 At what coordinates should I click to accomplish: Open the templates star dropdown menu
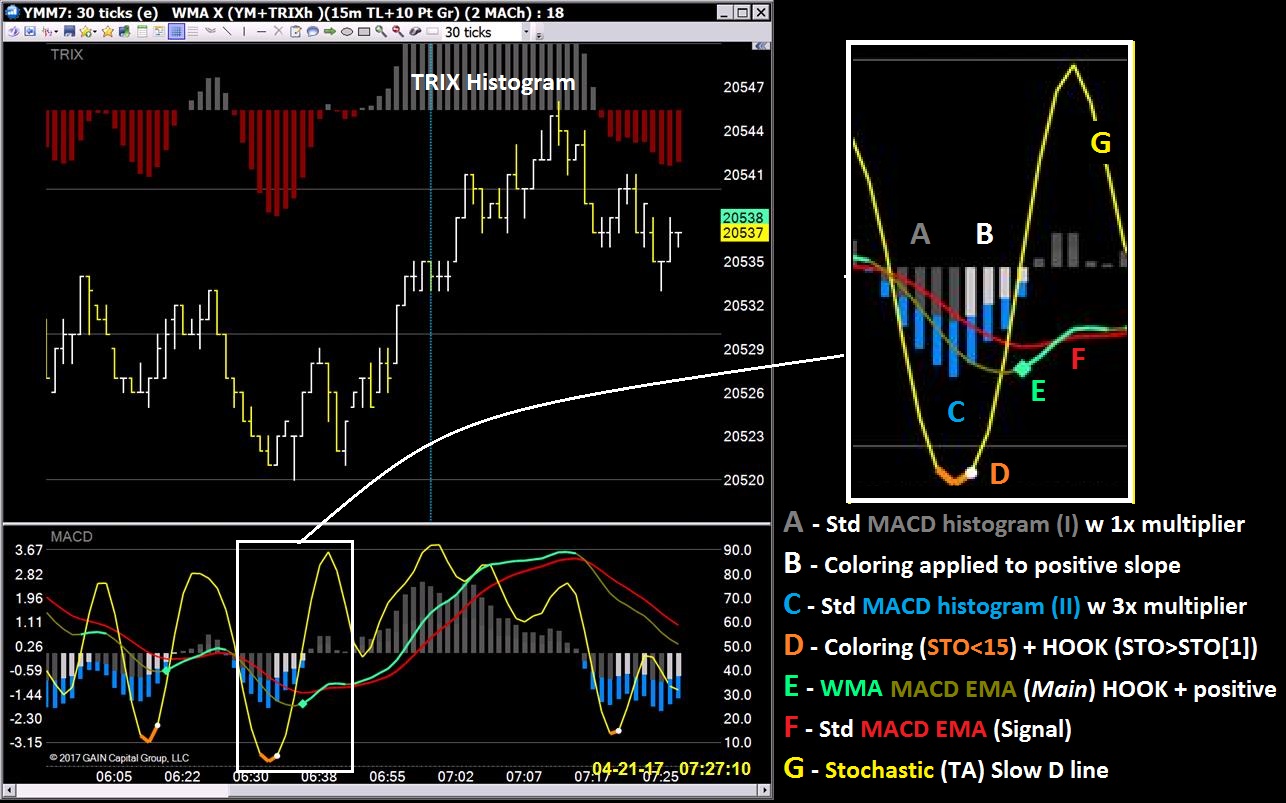click(93, 31)
